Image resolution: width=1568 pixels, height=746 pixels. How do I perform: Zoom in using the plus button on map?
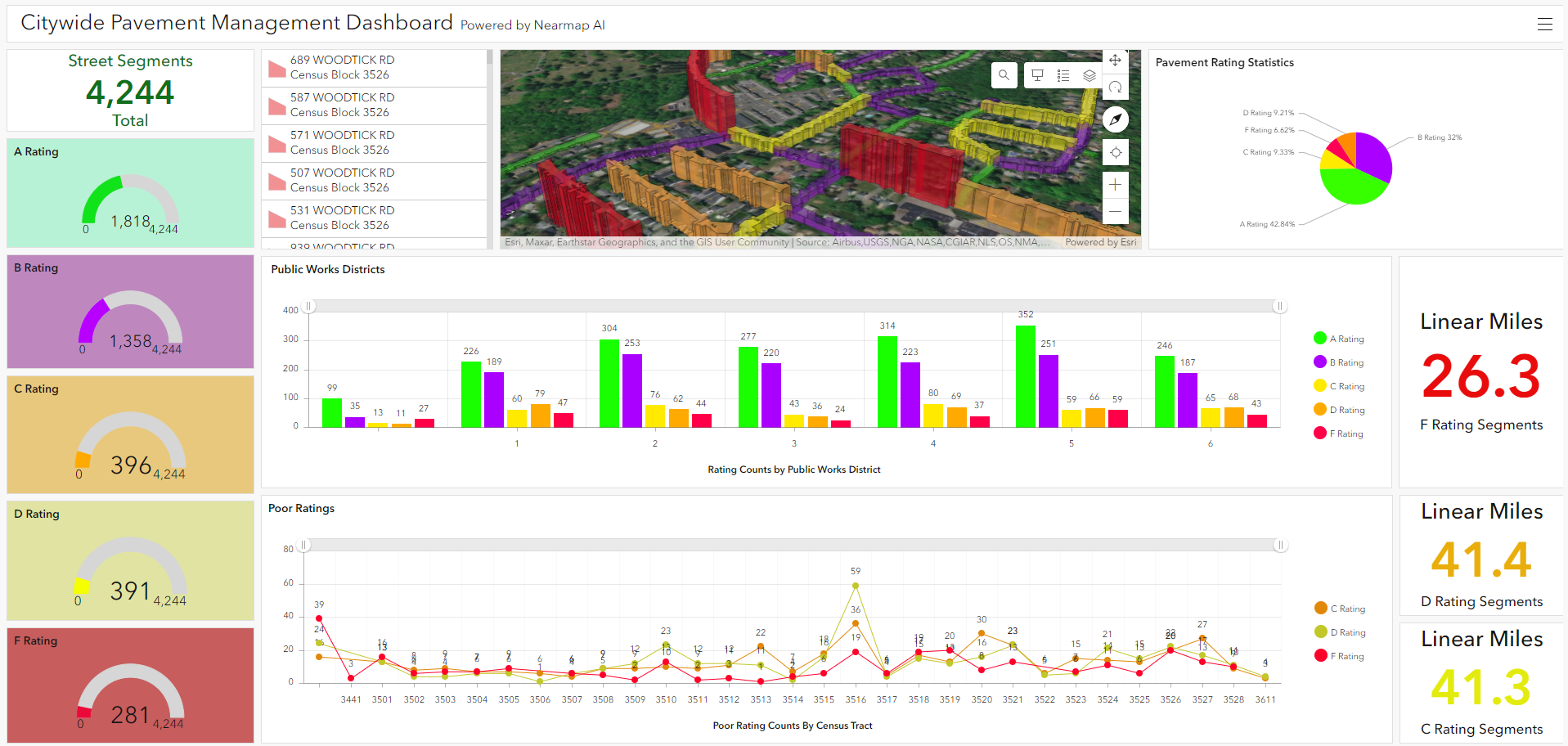point(1115,184)
